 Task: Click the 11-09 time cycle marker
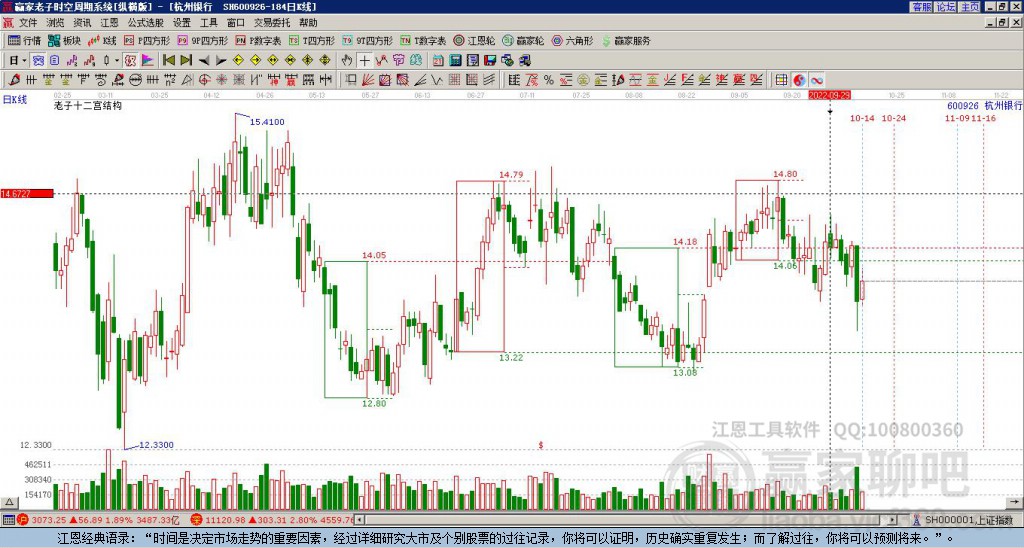[x=957, y=118]
